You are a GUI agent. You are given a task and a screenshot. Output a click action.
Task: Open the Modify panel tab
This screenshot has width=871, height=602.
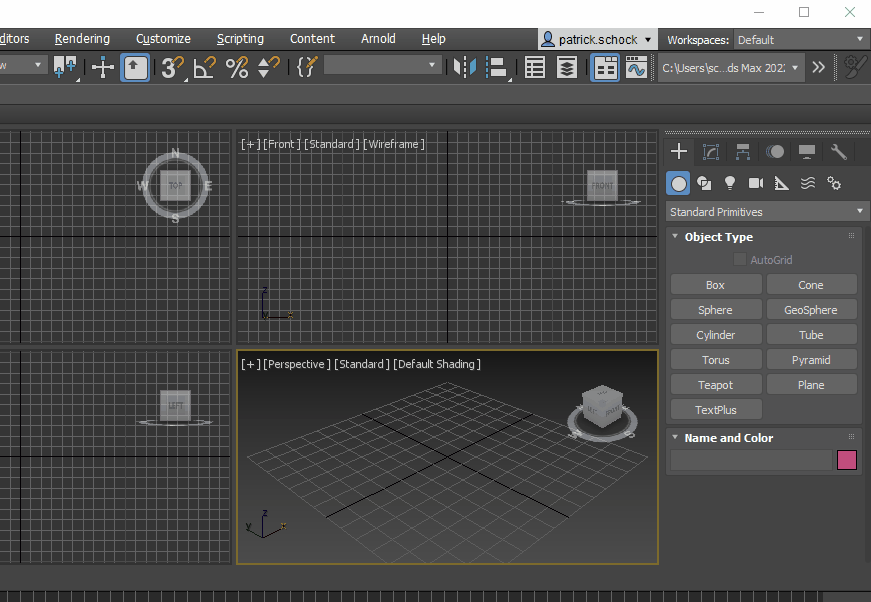tap(711, 152)
